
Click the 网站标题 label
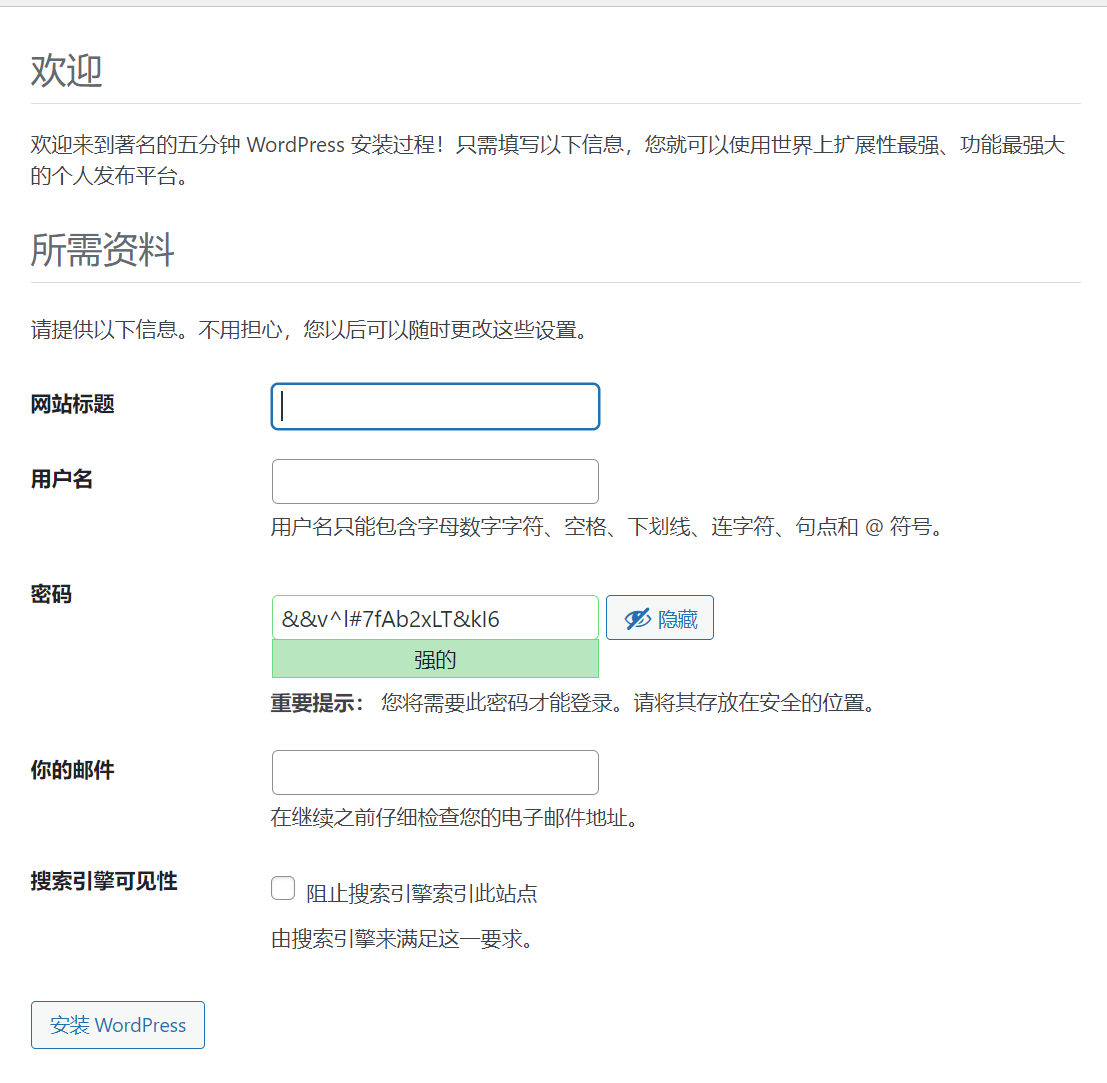pos(72,405)
